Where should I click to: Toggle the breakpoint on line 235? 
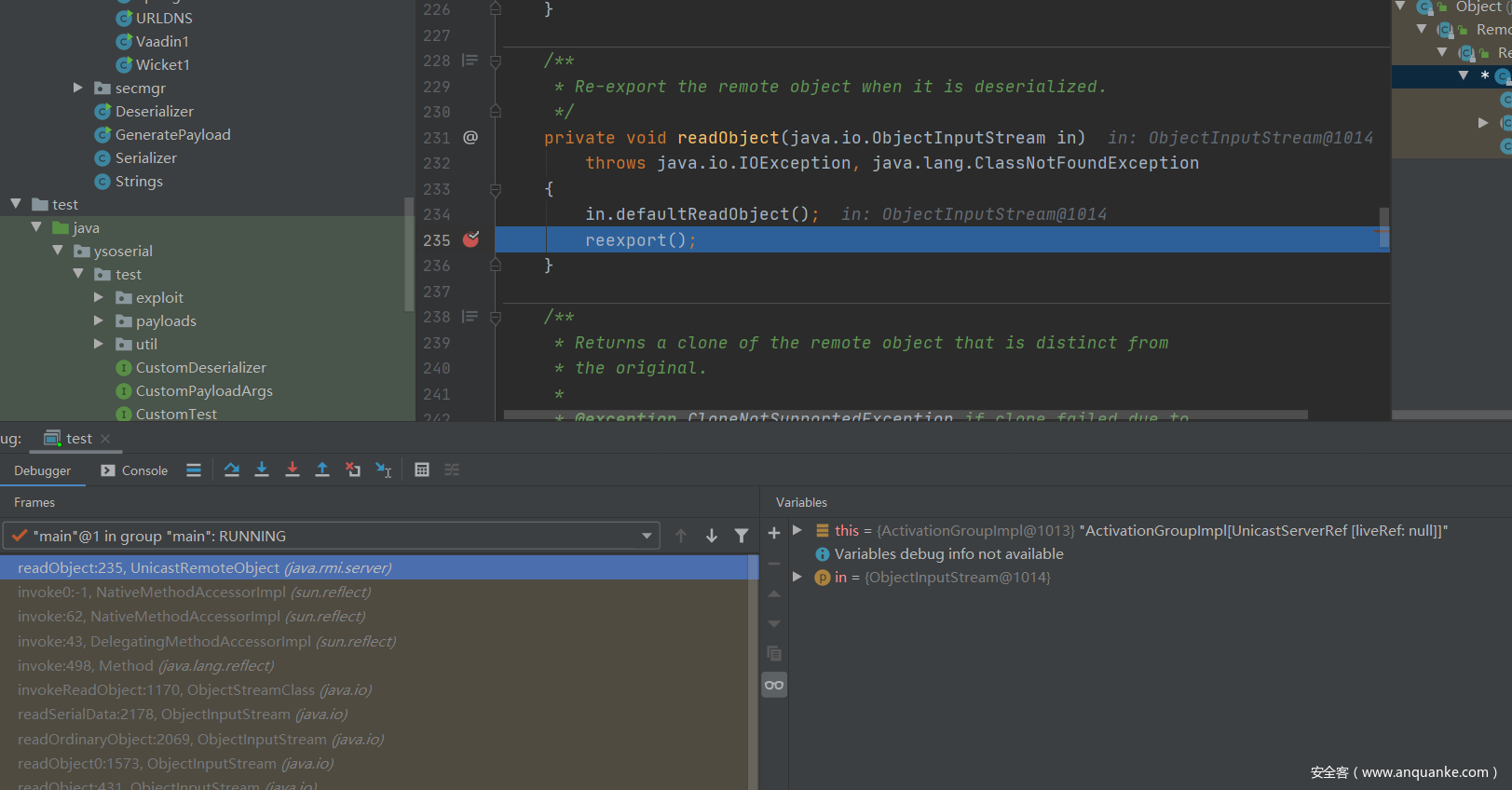coord(471,239)
